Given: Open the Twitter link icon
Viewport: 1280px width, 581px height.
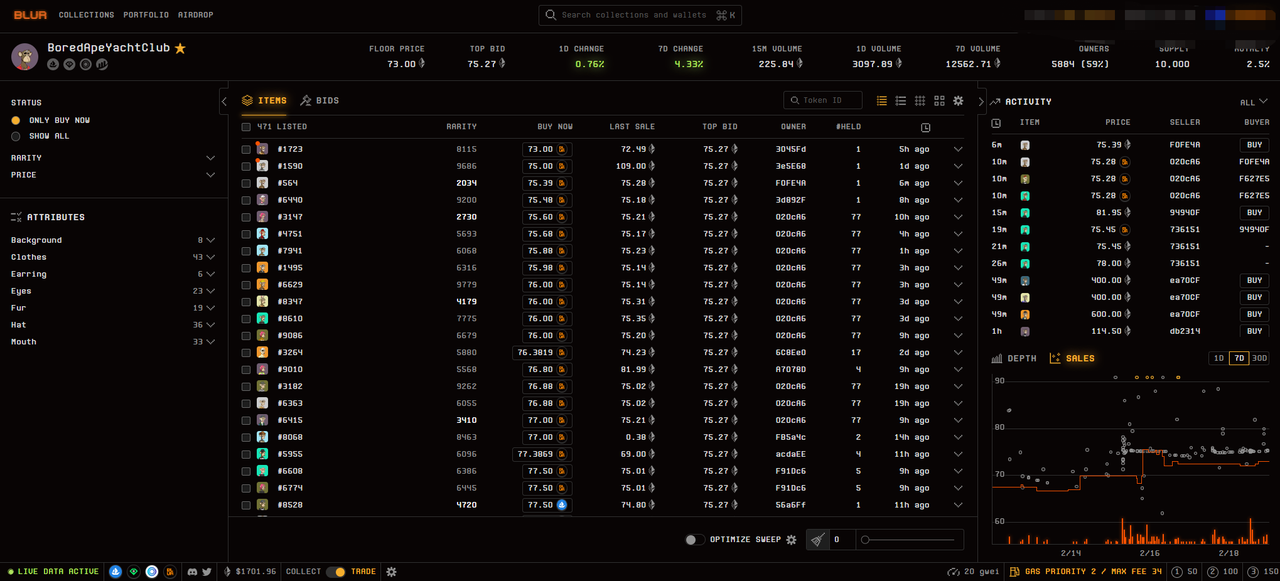Looking at the screenshot, I should 207,572.
